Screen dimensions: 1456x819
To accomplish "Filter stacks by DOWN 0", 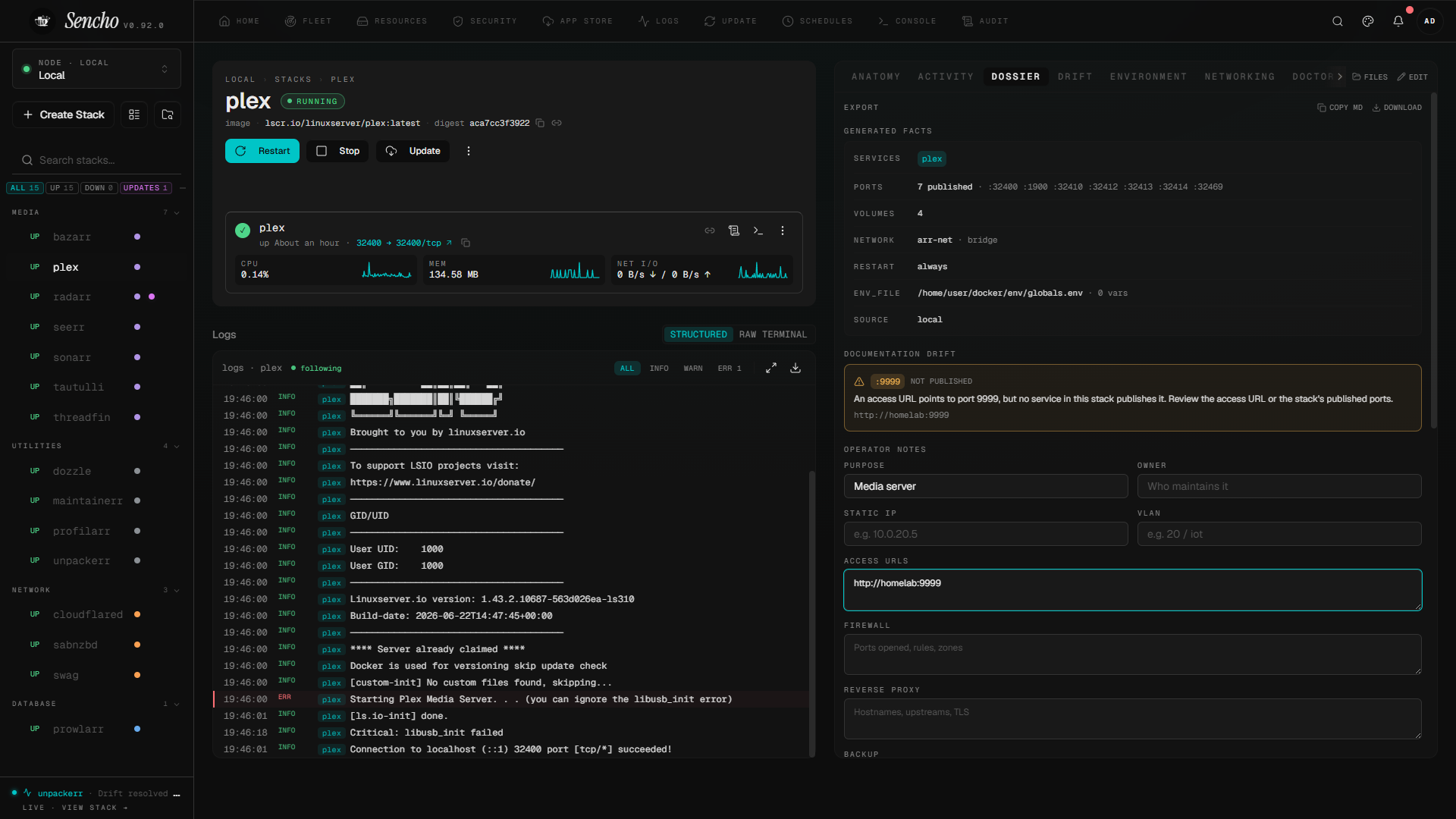I will pos(99,188).
